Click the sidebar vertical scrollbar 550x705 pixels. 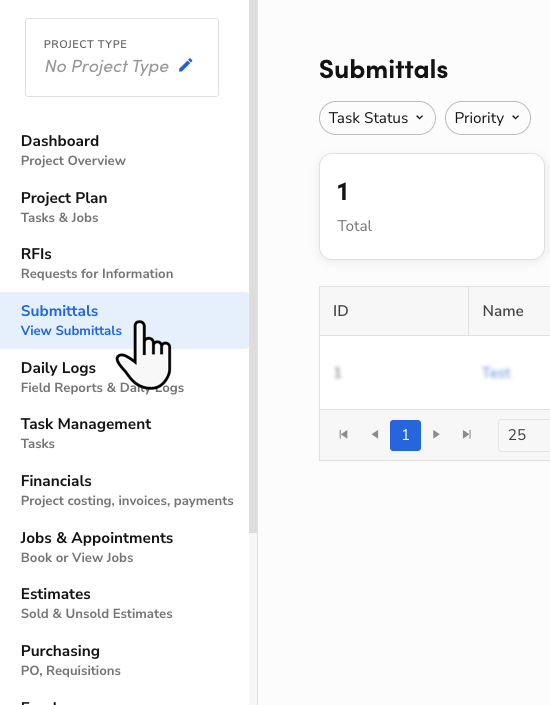coord(253,266)
